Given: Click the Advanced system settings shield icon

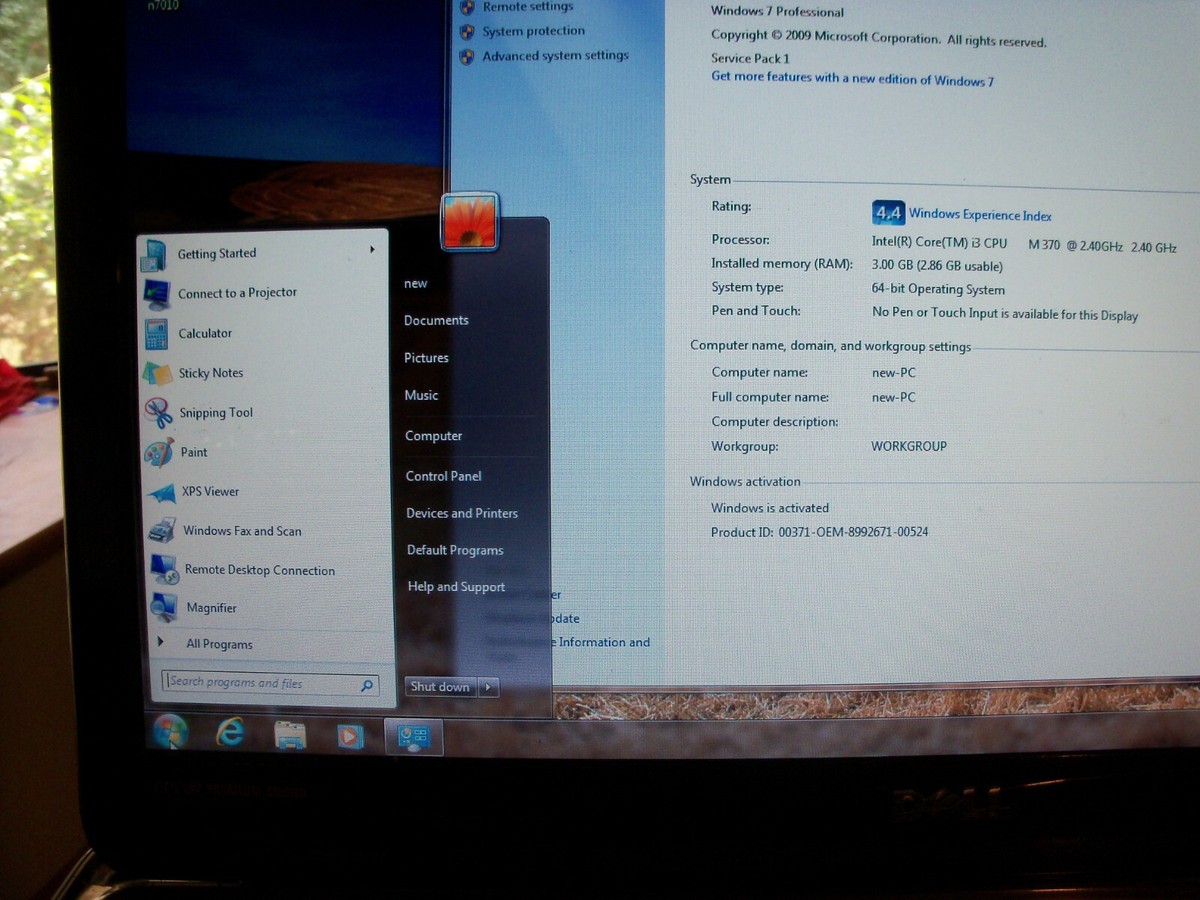Looking at the screenshot, I should [x=466, y=57].
